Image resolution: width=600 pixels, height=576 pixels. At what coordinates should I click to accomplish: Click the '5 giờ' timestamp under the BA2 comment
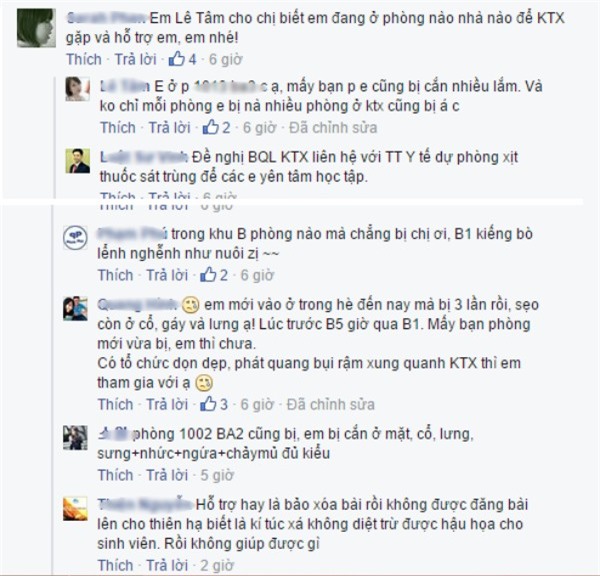[217, 475]
